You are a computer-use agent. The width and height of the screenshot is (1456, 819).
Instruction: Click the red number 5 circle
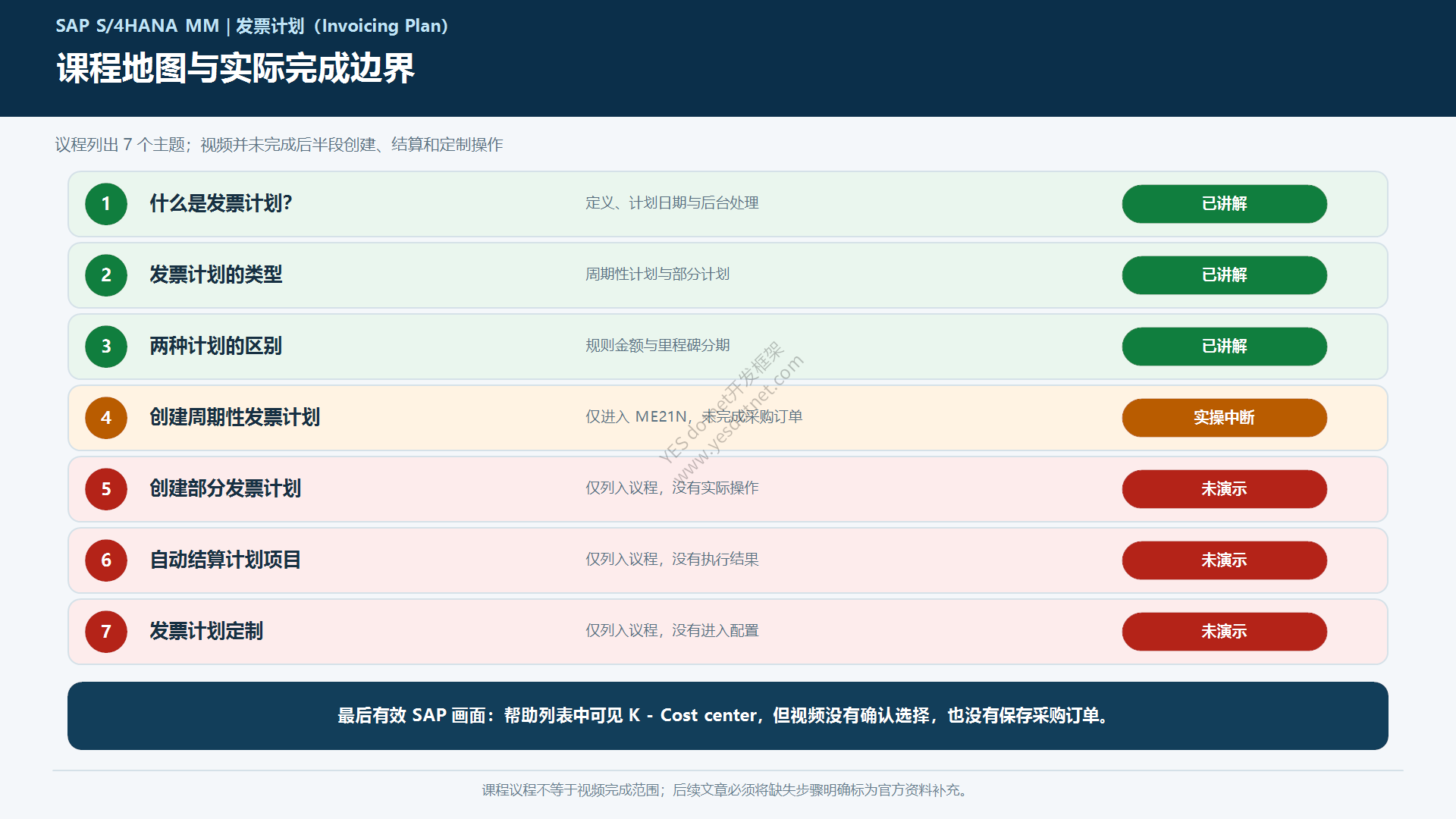(x=106, y=489)
